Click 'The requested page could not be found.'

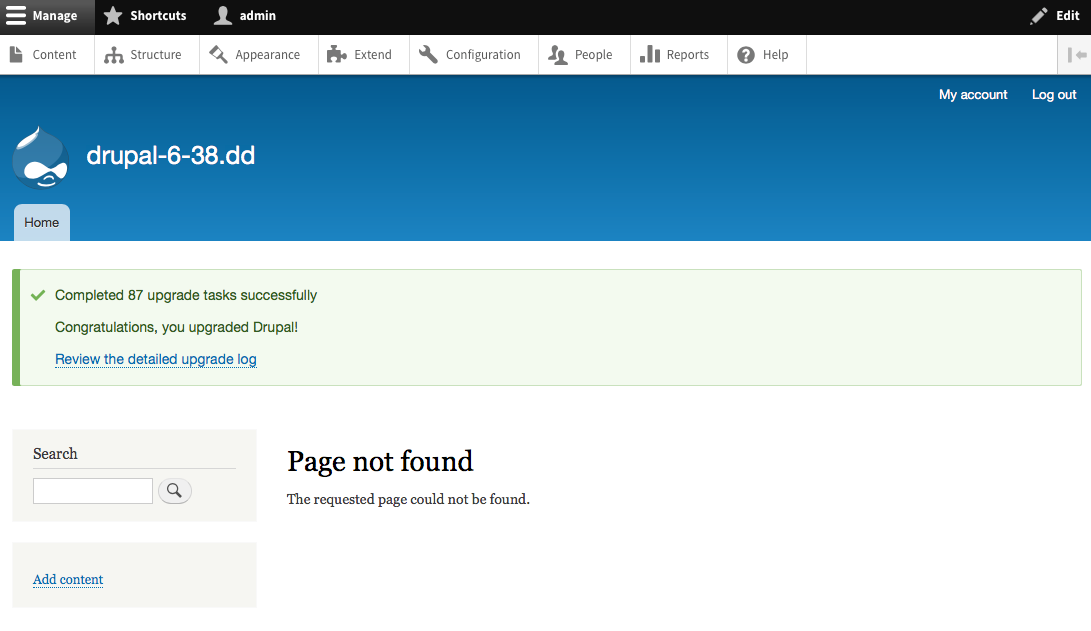408,499
